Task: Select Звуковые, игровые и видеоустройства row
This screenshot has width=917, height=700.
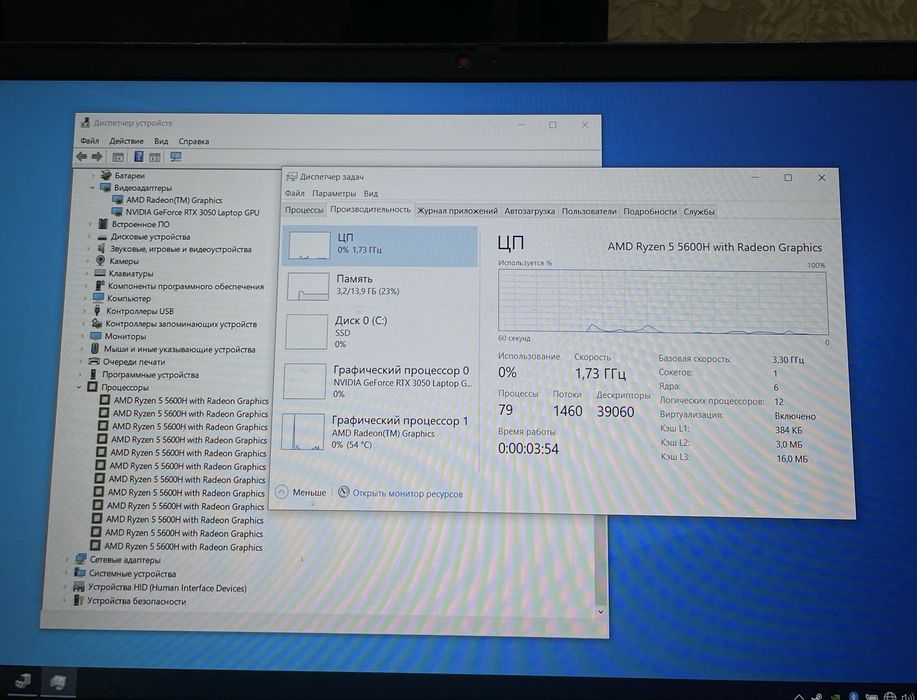Action: point(180,249)
